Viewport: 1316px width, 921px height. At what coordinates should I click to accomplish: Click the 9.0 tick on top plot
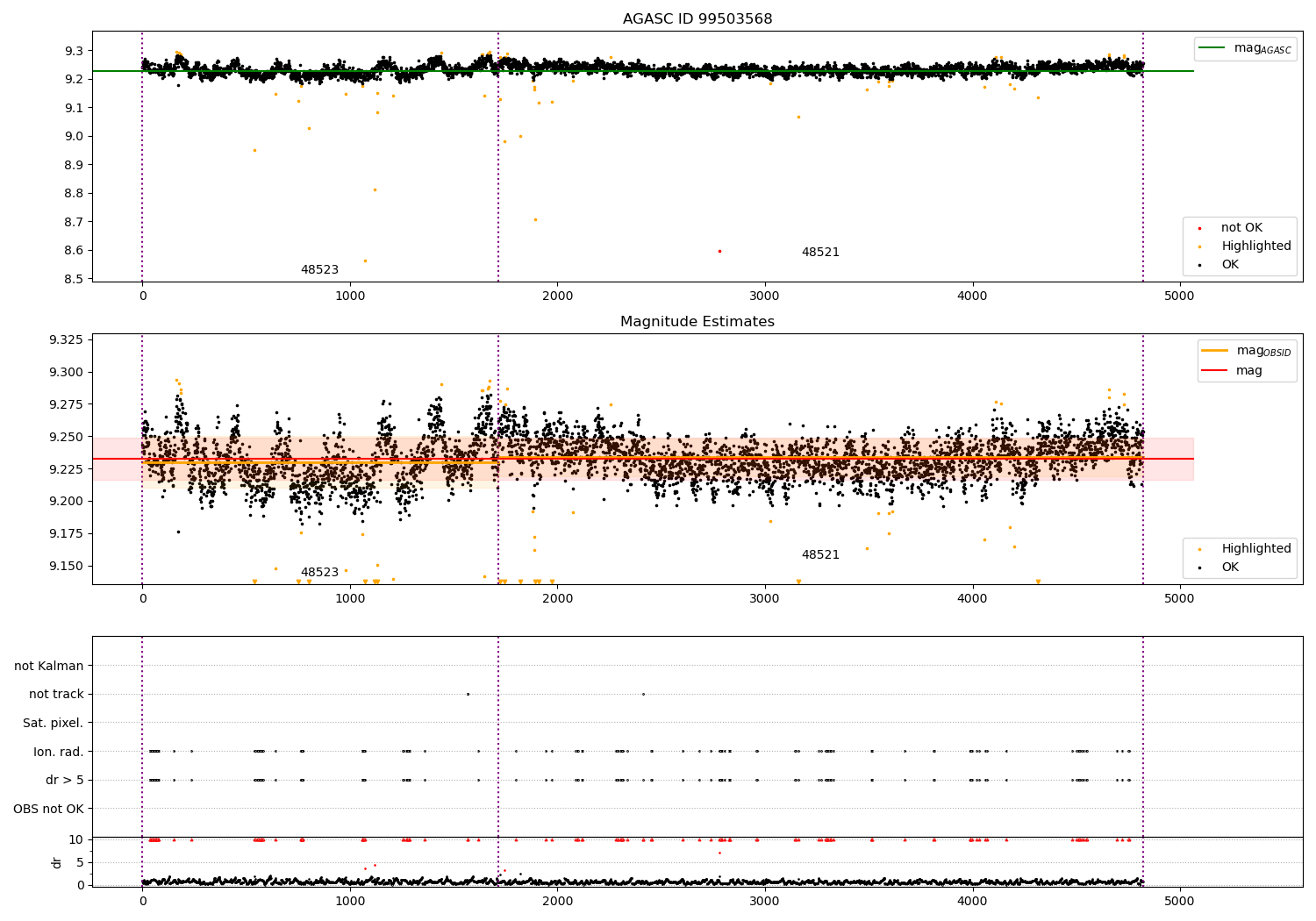75,136
